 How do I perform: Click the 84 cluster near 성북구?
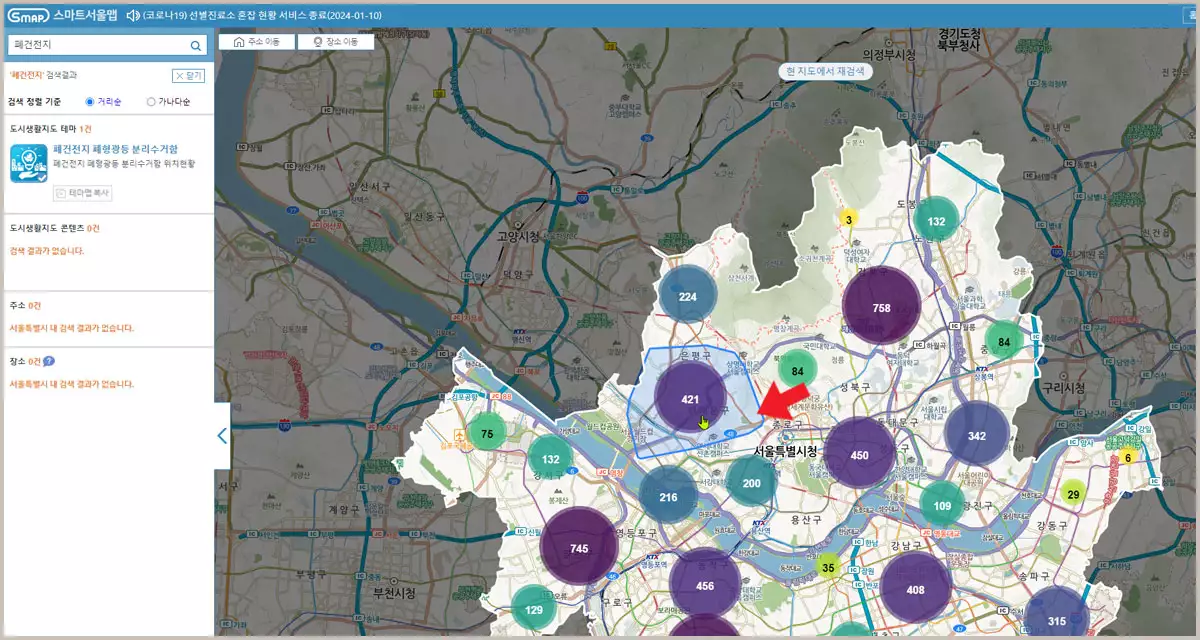797,371
